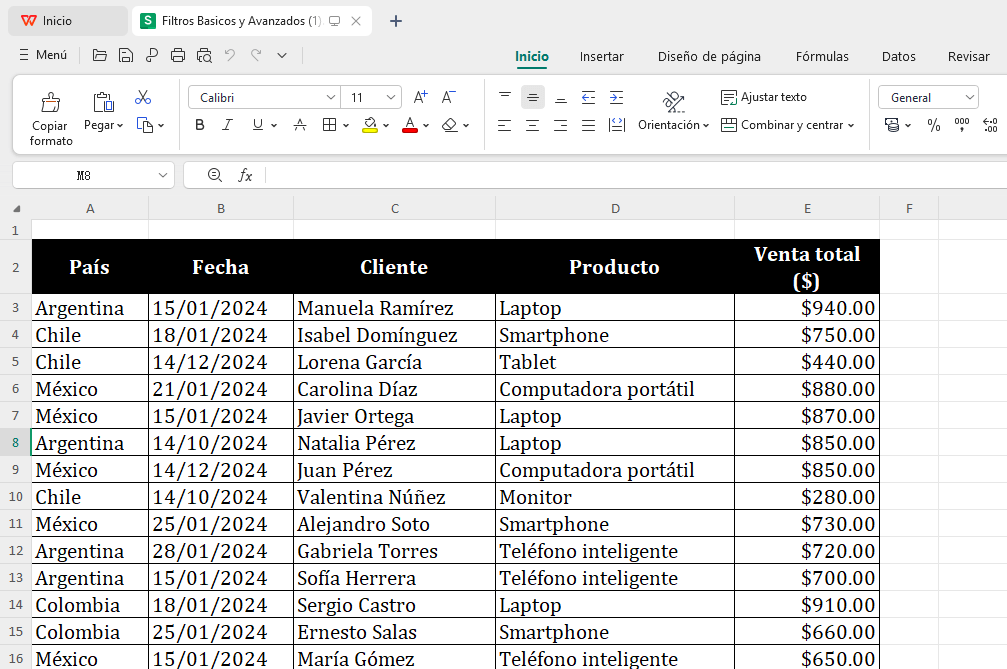Screen dimensions: 1007x669
Task: Open the Name Box dropdown arrow
Action: point(162,175)
